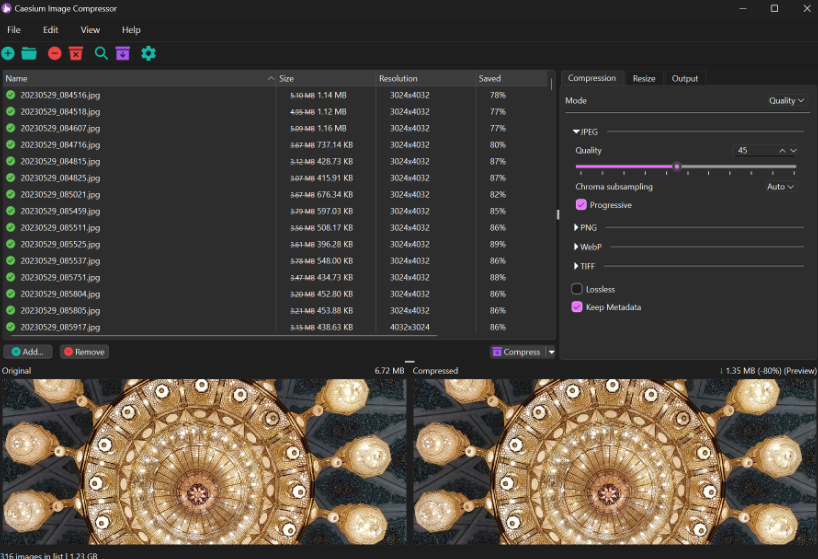Click the purple compress toolbar icon
The height and width of the screenshot is (559, 818).
pos(123,53)
